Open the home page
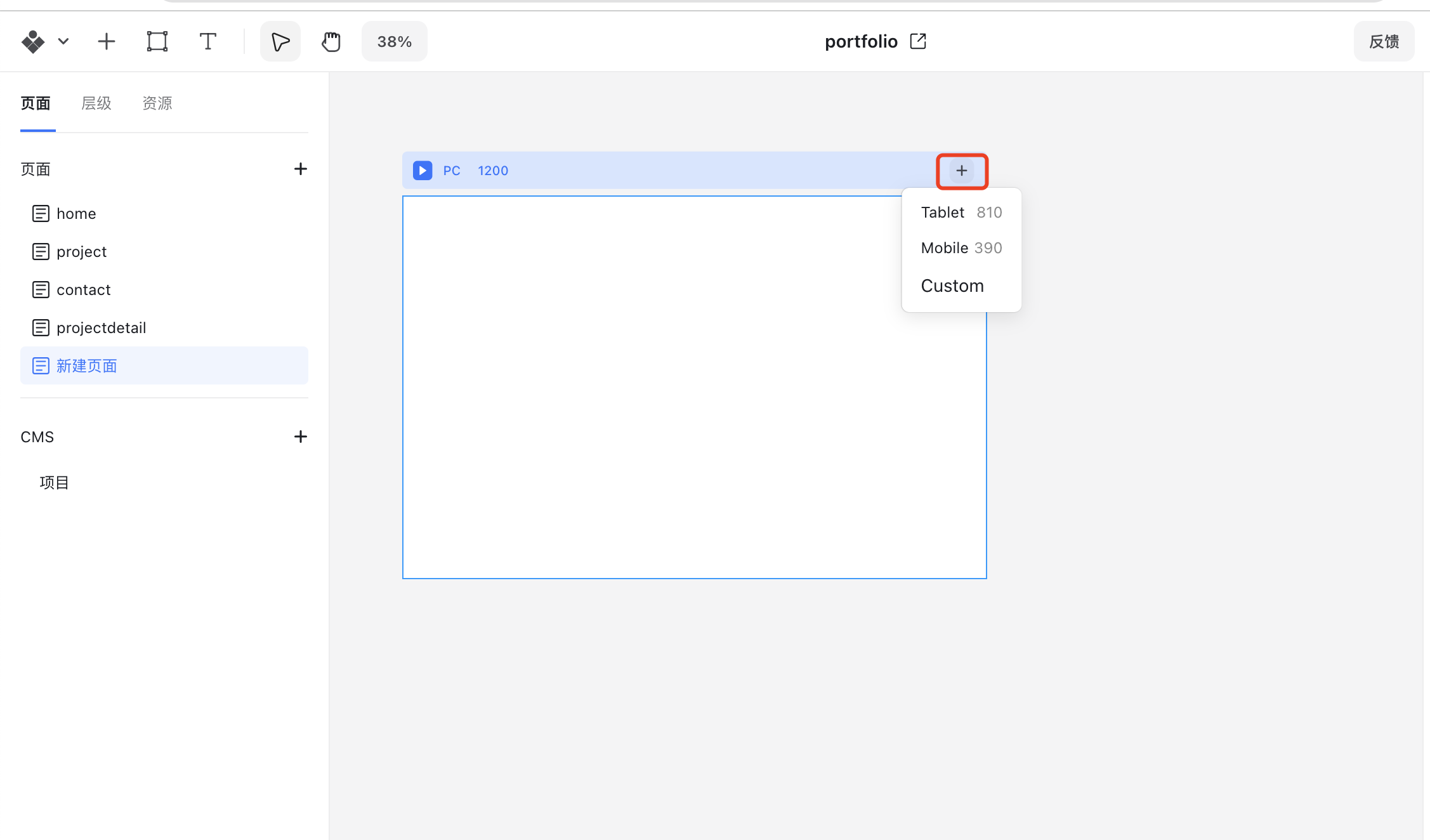 point(76,214)
